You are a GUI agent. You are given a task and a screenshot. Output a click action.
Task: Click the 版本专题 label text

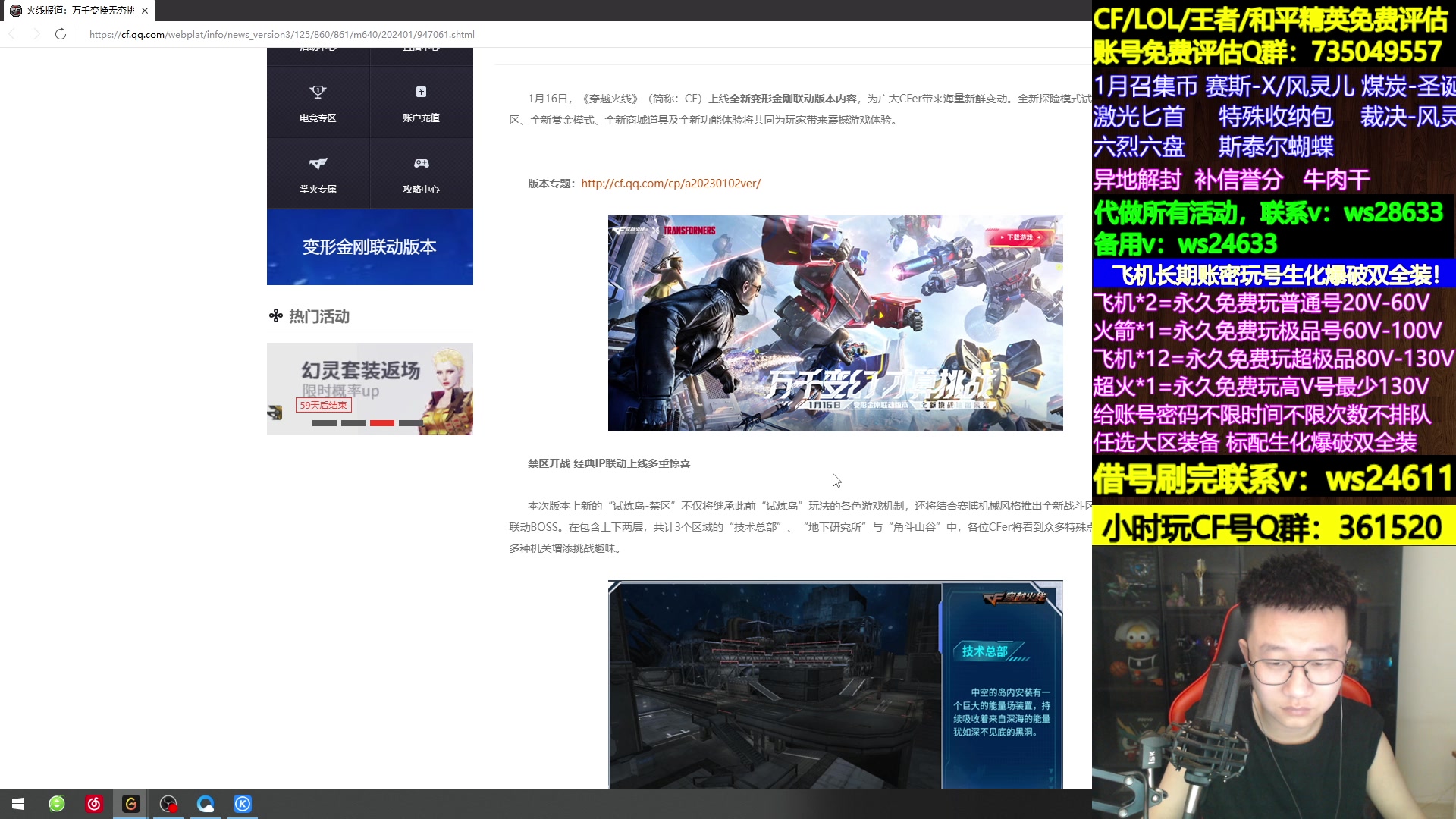coord(552,184)
